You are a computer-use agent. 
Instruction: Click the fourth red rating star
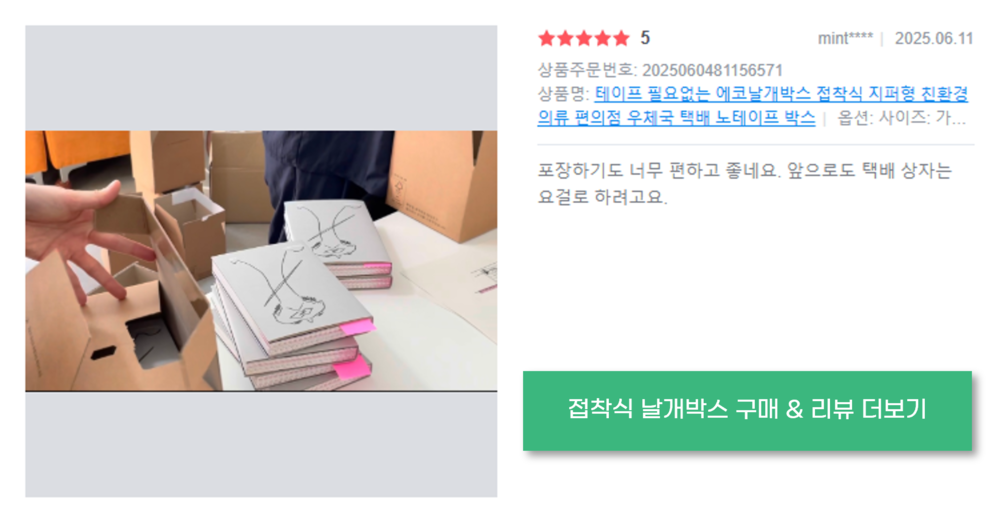coord(602,39)
